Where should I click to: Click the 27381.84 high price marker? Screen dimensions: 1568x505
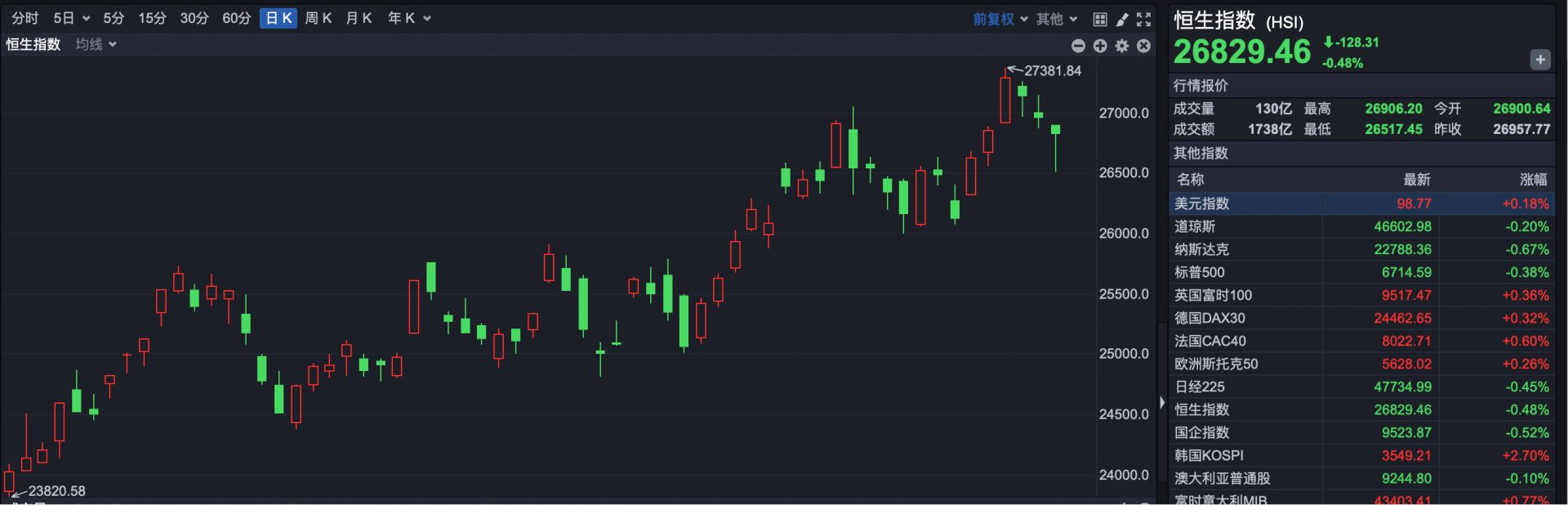pos(1052,71)
